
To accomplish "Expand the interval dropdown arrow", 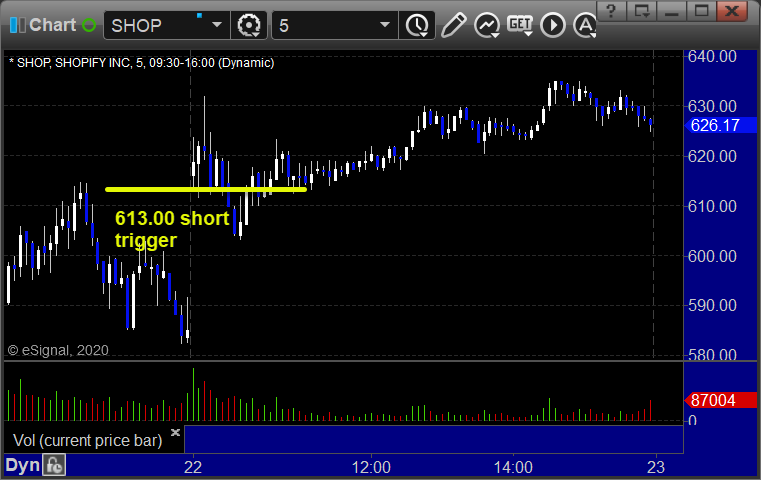I will coord(385,25).
